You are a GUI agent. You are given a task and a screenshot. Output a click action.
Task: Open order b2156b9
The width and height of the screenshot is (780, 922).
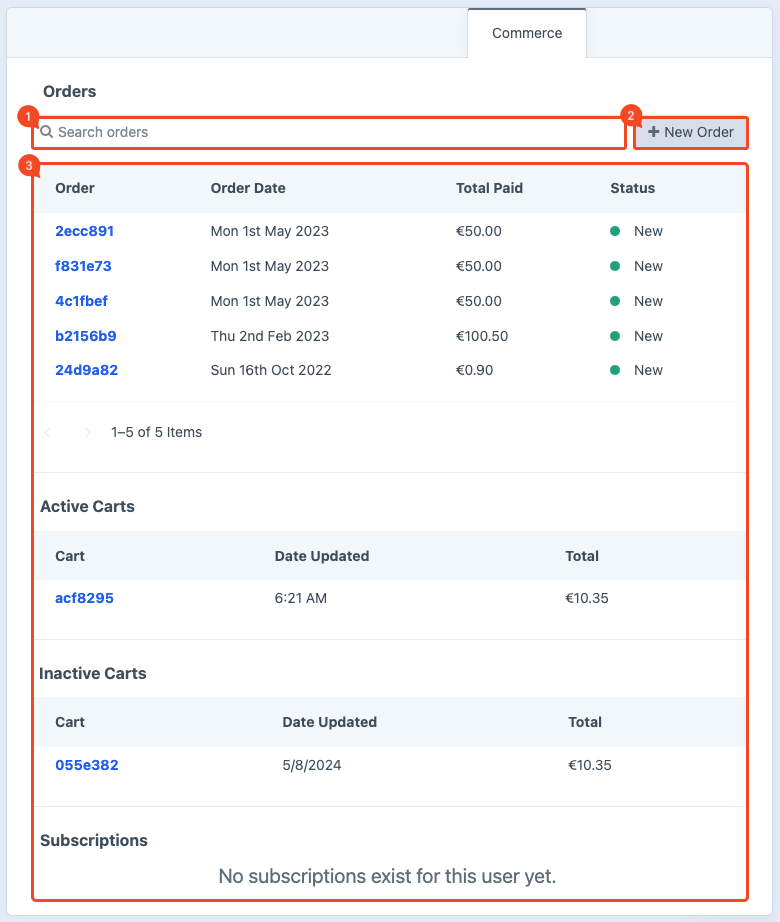coord(85,336)
